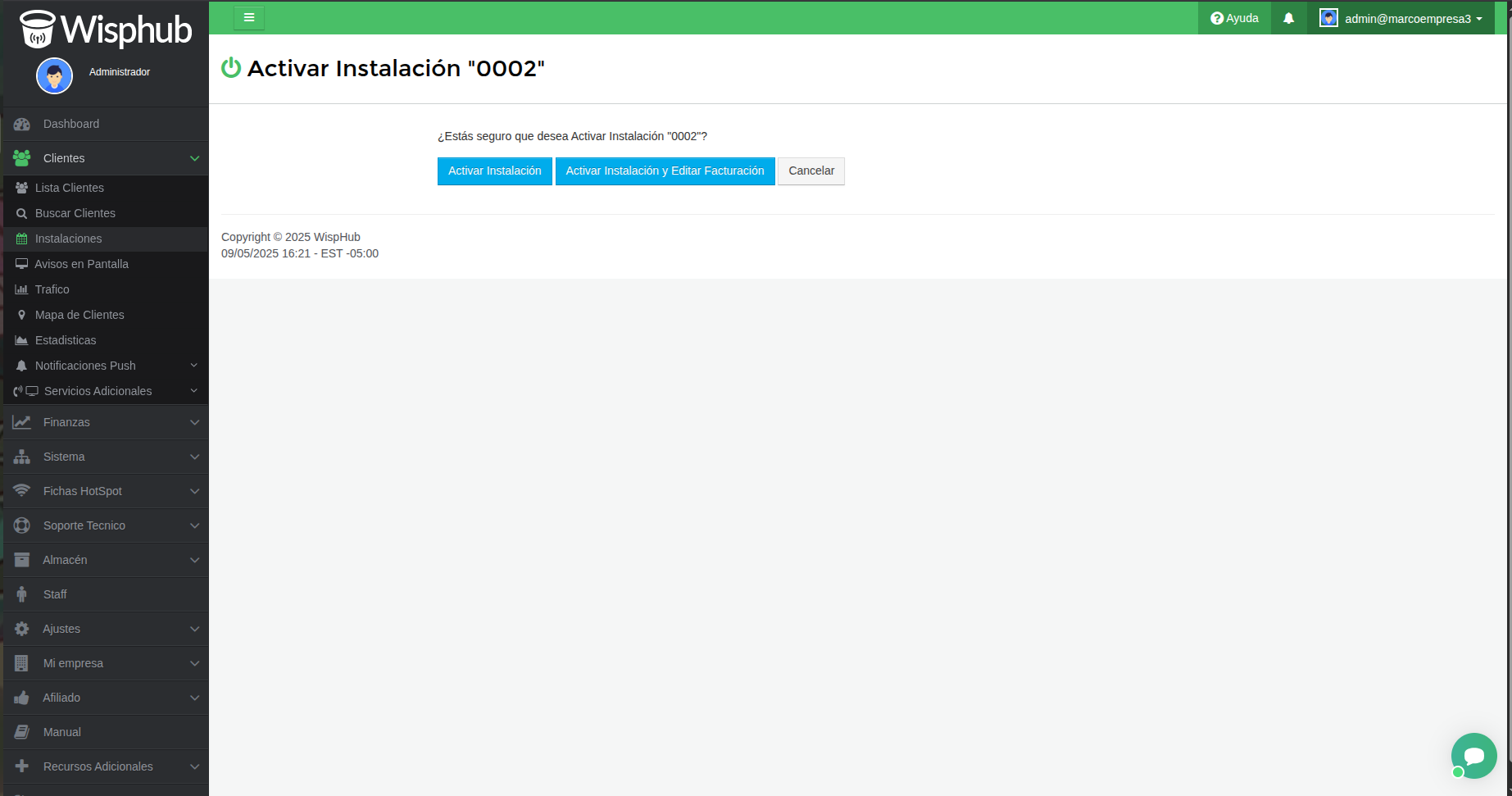
Task: Expand the Soporte Tecnico chevron
Action: pos(194,525)
